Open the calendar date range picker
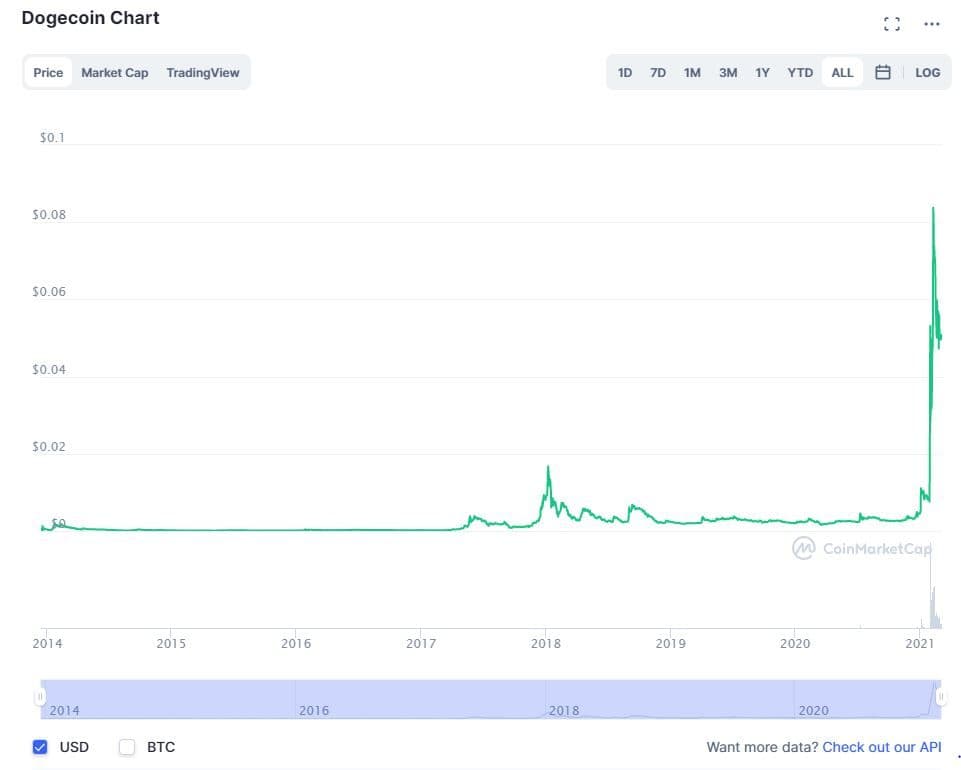This screenshot has width=961, height=770. [x=883, y=72]
